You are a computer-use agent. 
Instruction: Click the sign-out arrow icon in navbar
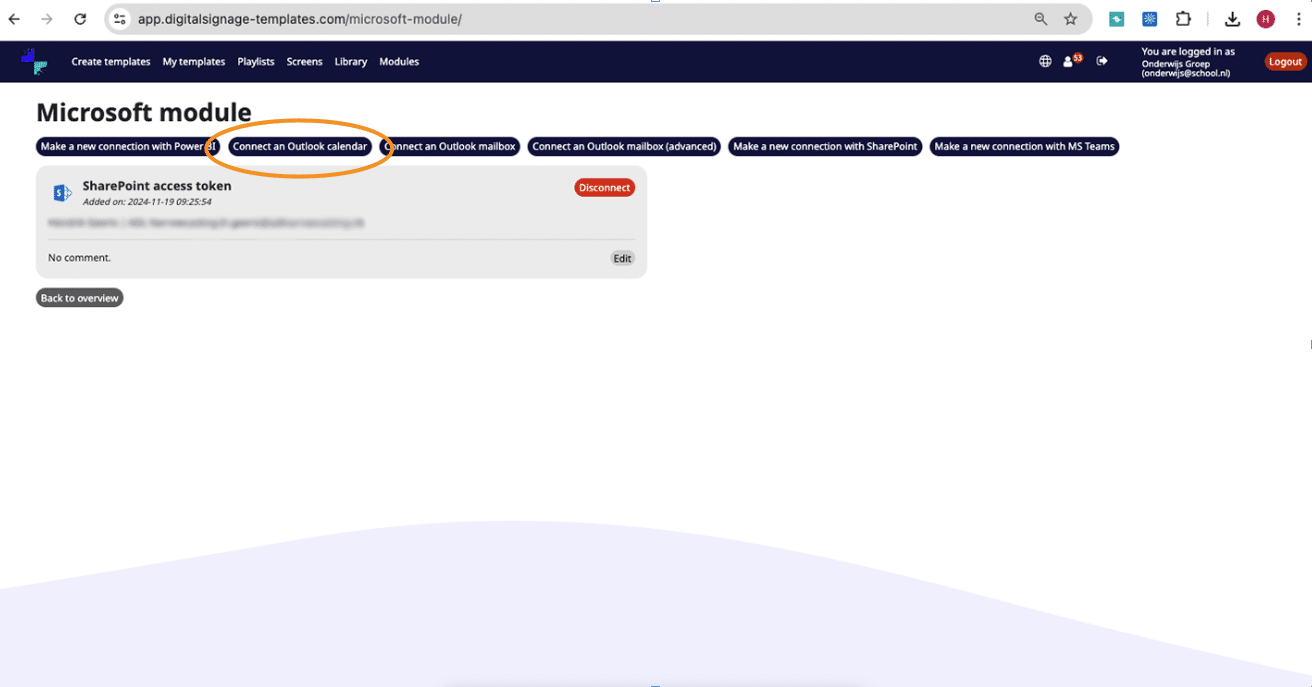[x=1102, y=61]
